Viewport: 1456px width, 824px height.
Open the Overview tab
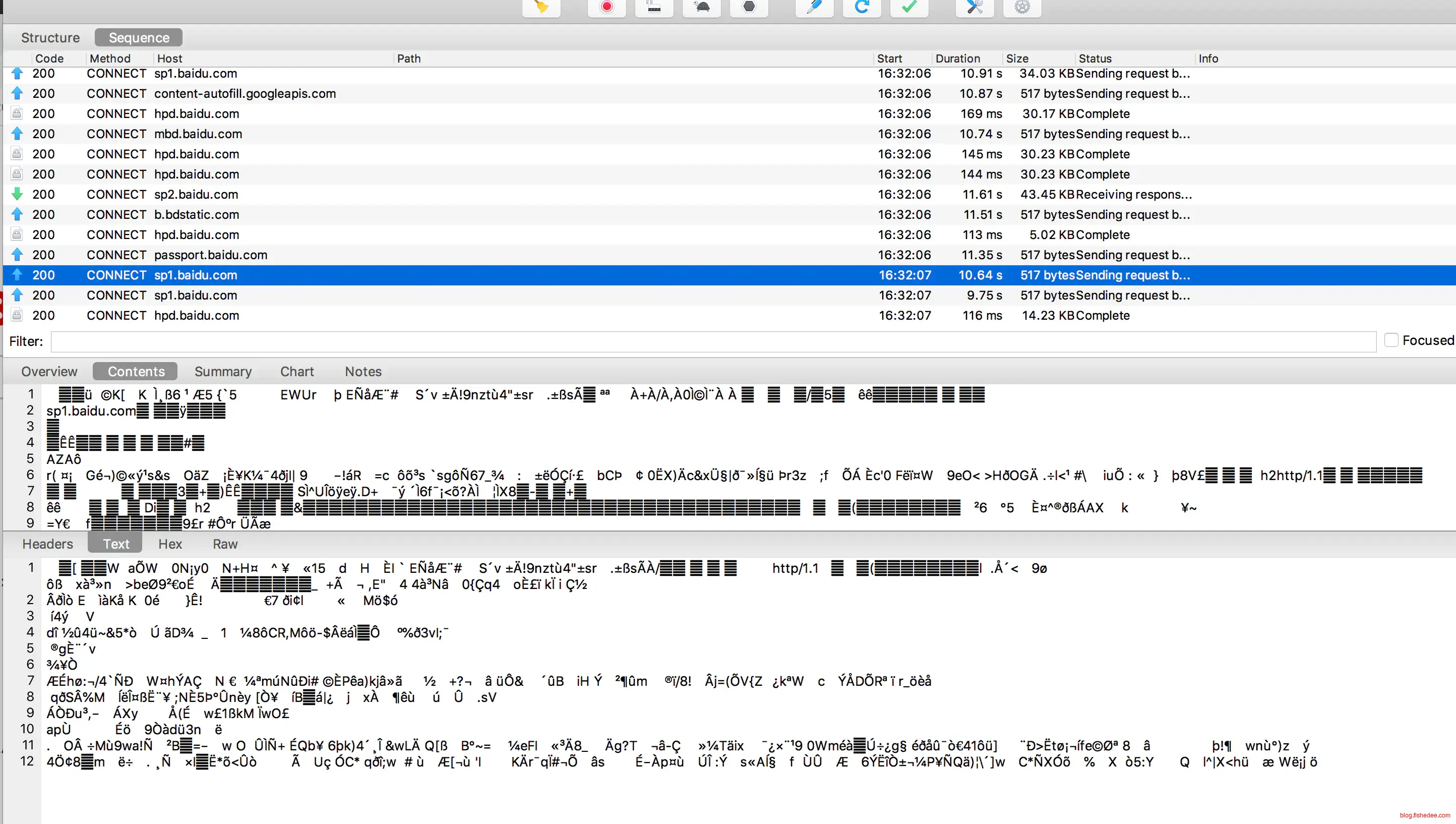(x=49, y=371)
